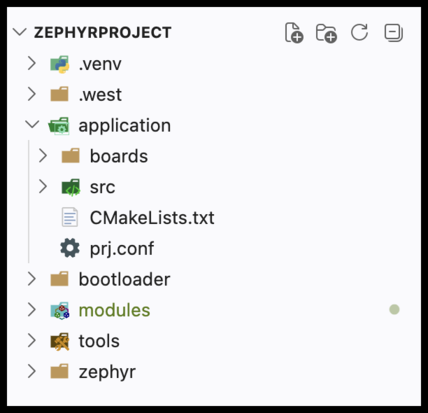
Task: Expand the tools folder chevron
Action: tap(32, 341)
